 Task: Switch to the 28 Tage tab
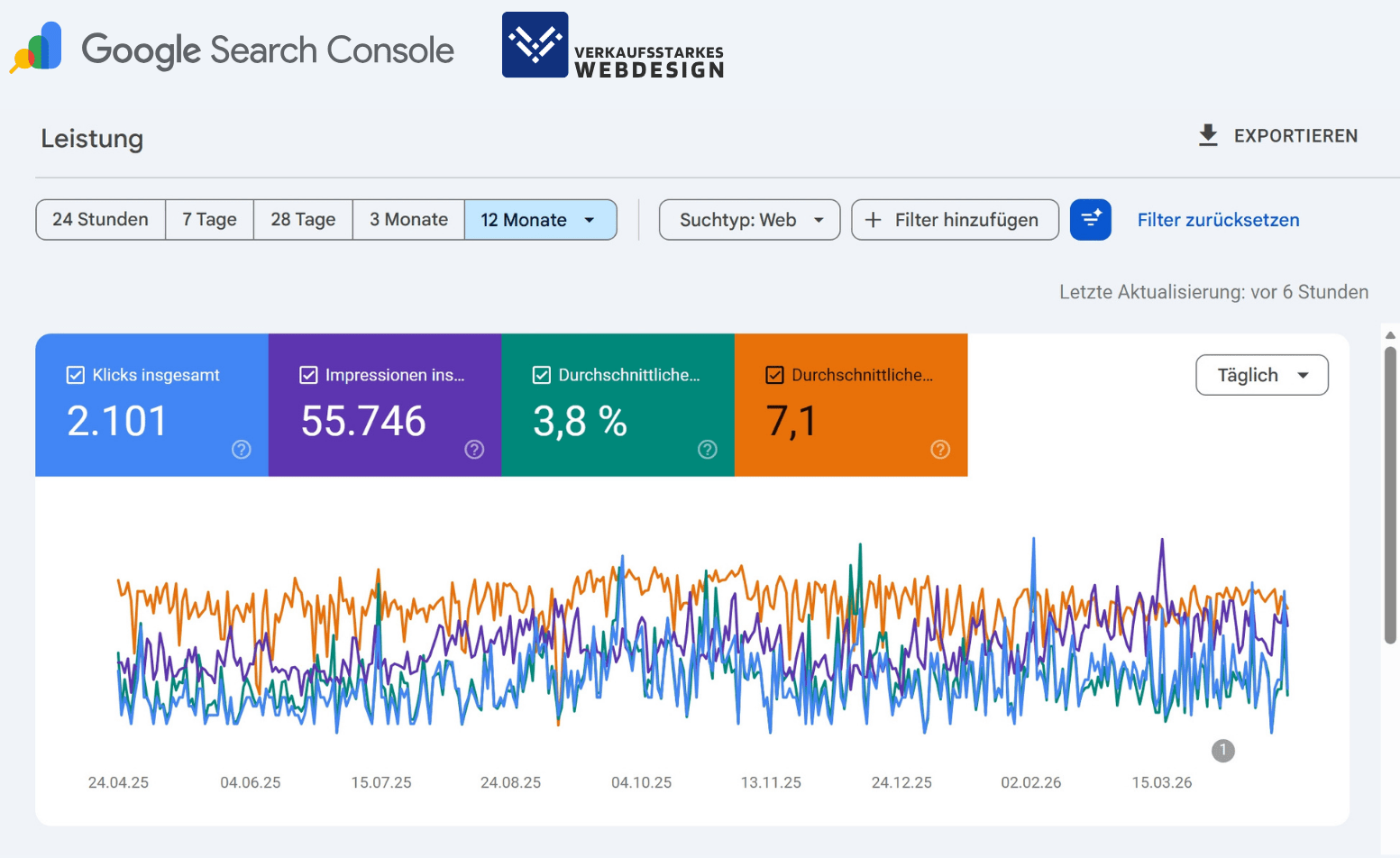[x=302, y=219]
